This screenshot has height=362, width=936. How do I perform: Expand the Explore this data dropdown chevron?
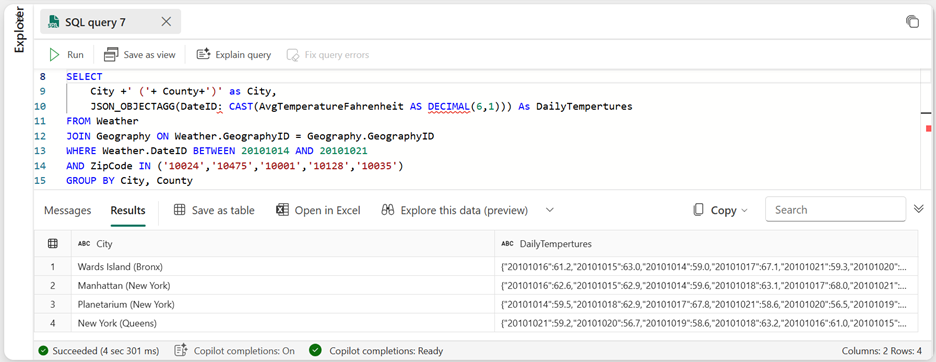tap(550, 210)
